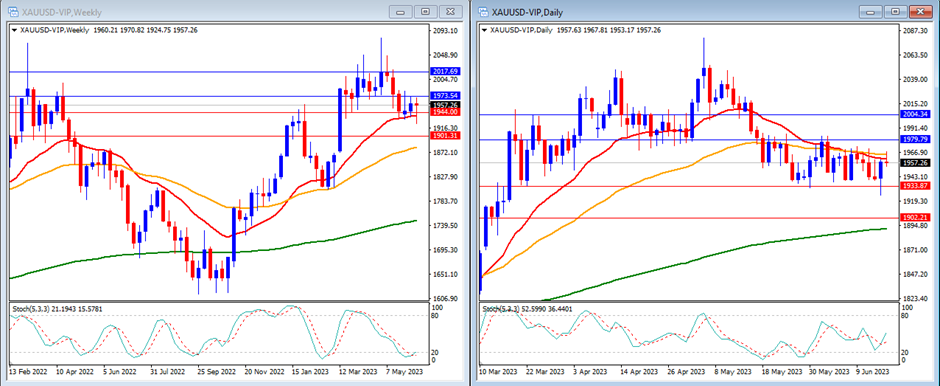Click the 1739.50 price axis value
Viewport: 940px width, 386px height.
(445, 225)
